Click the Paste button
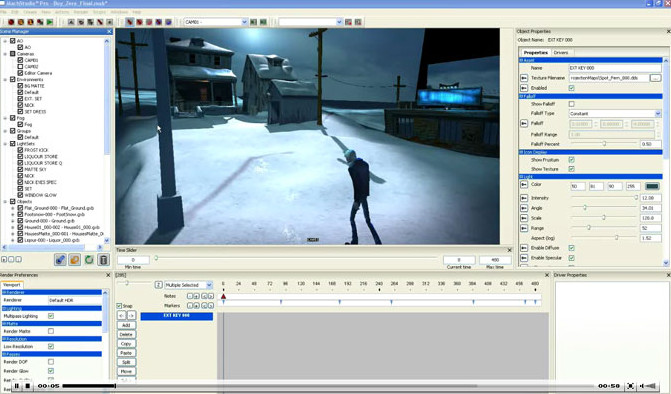 (126, 353)
